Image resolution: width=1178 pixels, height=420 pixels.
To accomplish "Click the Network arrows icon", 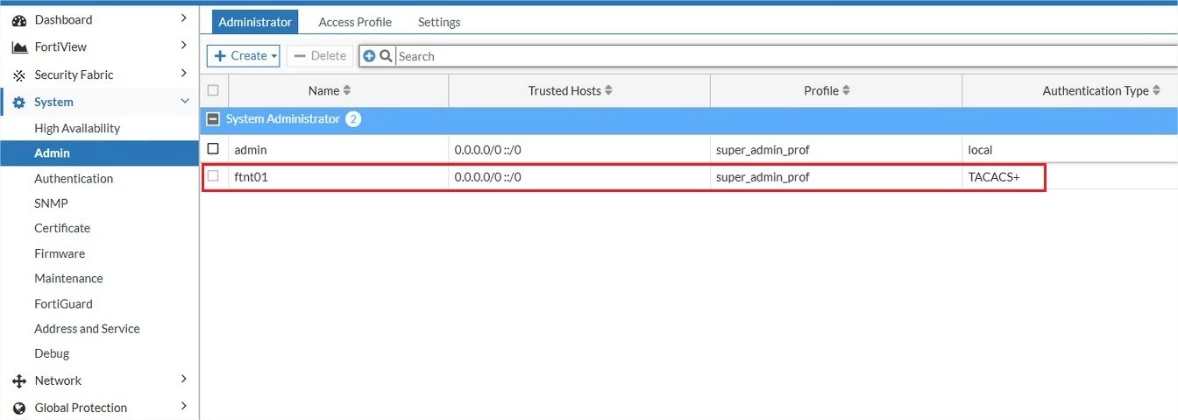I will (x=20, y=381).
